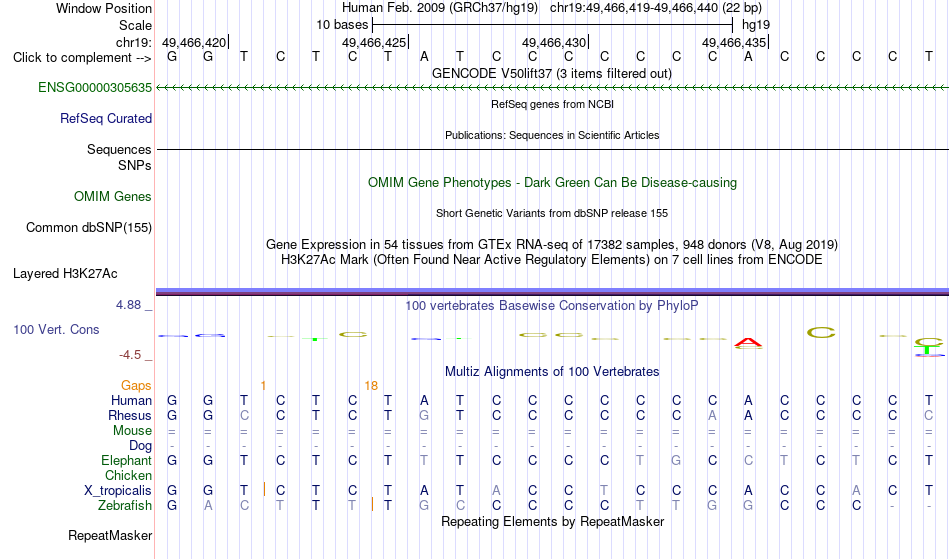Click the Rhesus species label
This screenshot has height=559, width=950.
(130, 416)
